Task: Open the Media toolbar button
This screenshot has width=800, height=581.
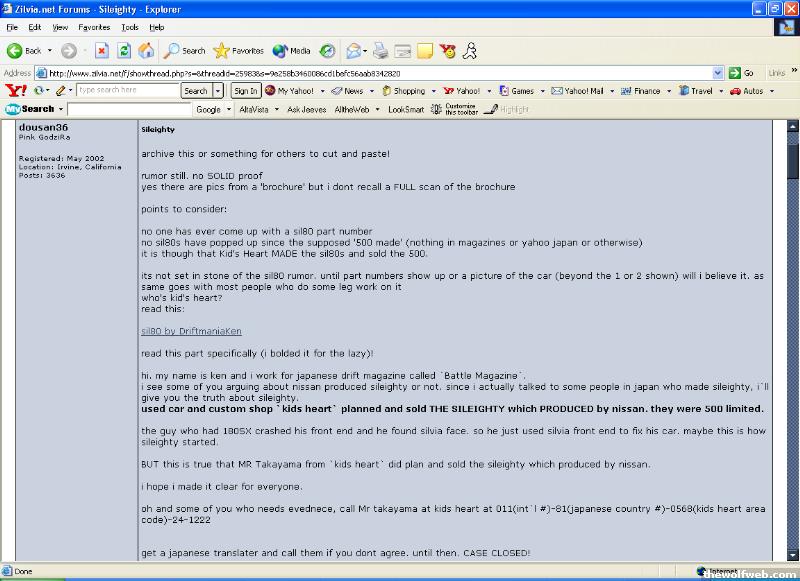Action: click(291, 51)
